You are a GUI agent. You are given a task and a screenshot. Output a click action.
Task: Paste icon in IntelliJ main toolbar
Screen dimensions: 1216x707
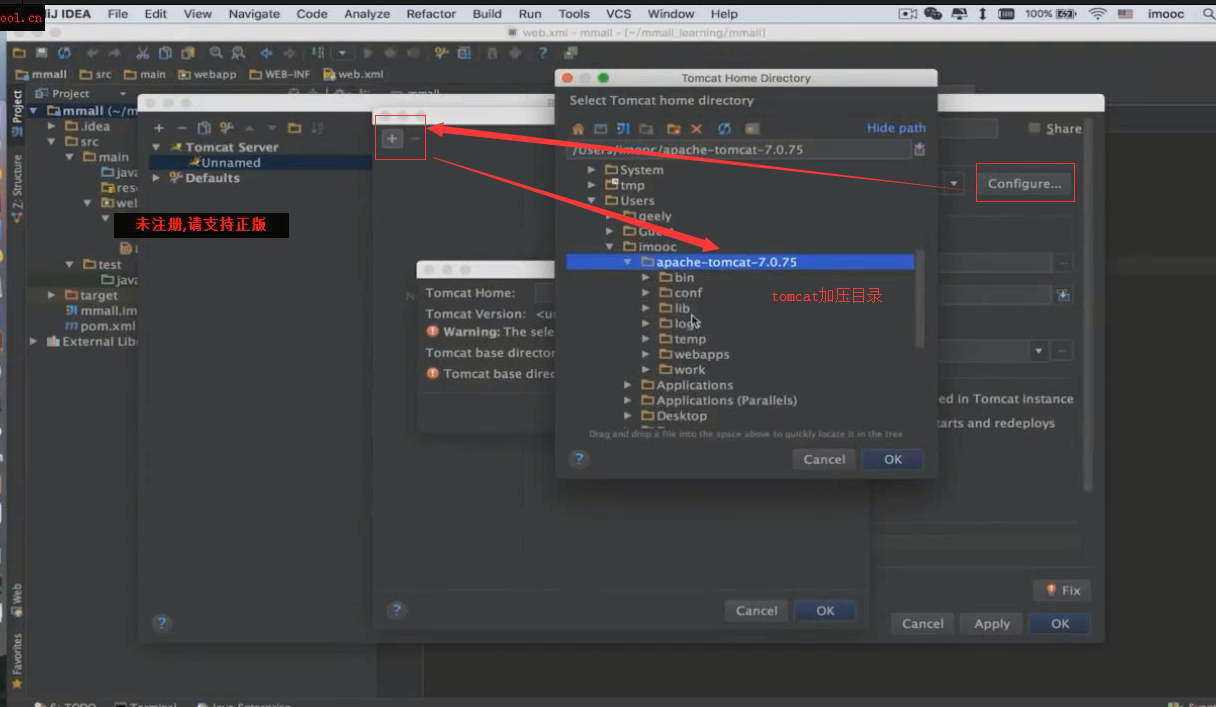(187, 53)
